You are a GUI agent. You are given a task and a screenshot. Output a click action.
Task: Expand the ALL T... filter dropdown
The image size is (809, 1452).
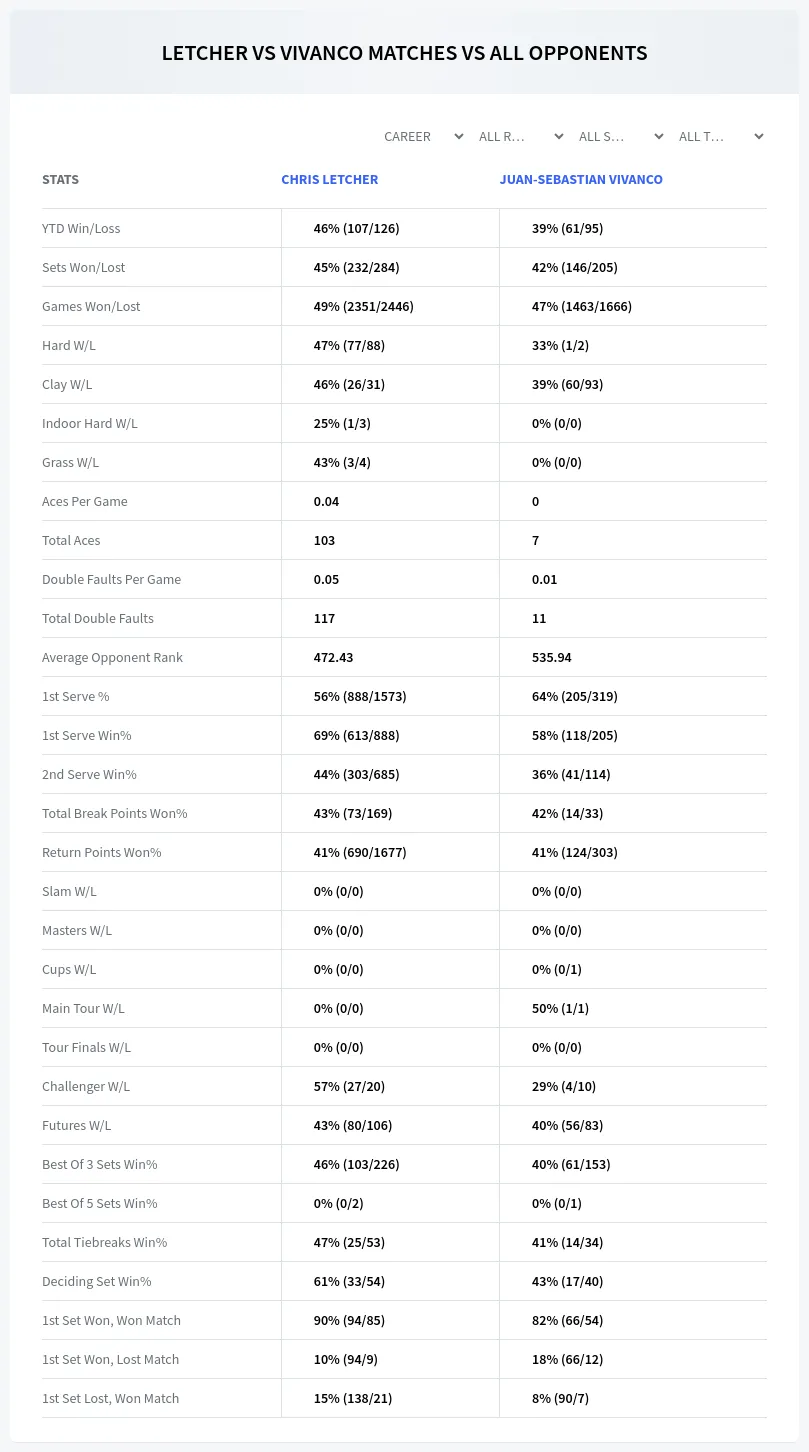720,137
